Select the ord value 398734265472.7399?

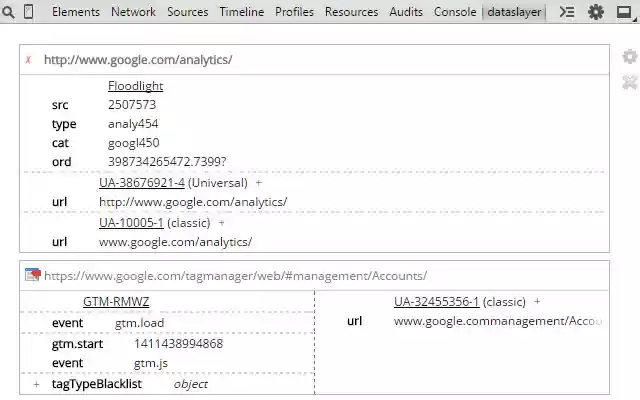tap(167, 162)
